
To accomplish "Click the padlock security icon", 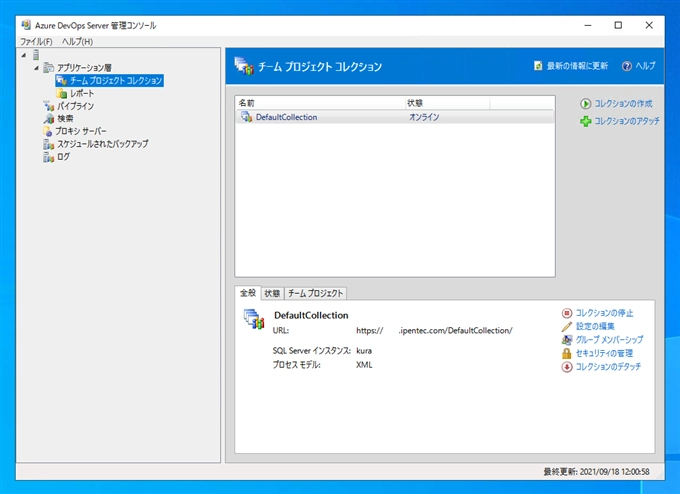I will pyautogui.click(x=567, y=353).
